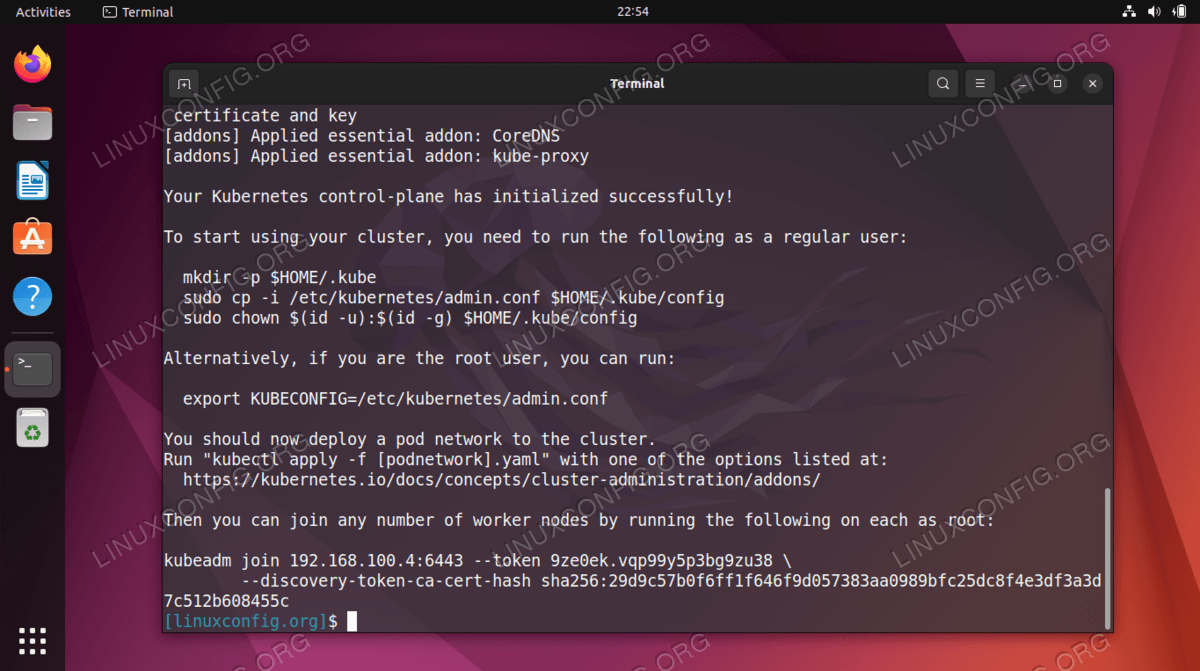The width and height of the screenshot is (1200, 671).
Task: Click the volume icon in top bar
Action: pyautogui.click(x=1153, y=12)
